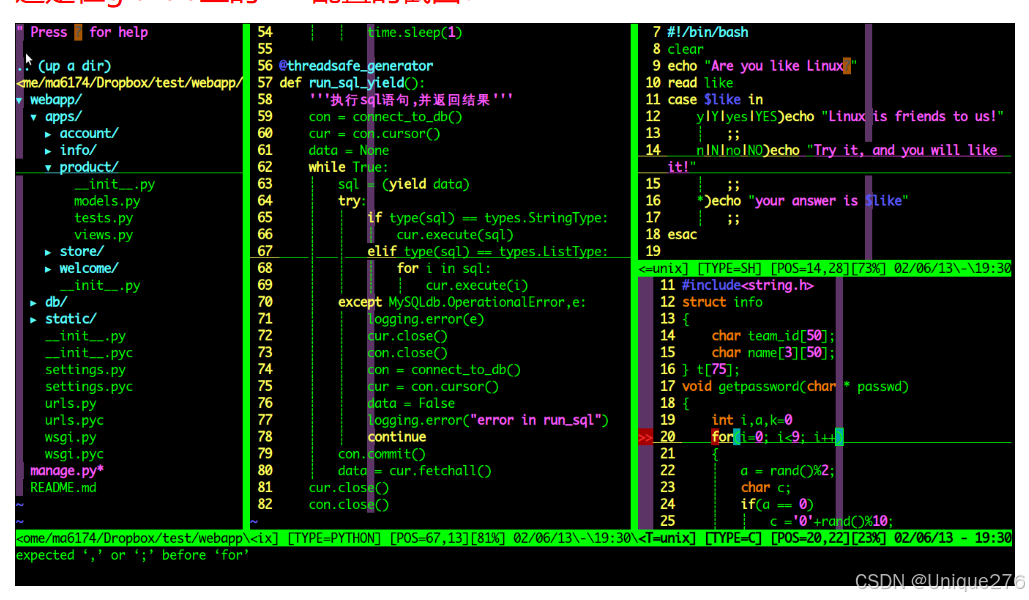Click line number 54 in Python pane
The image size is (1029, 600).
point(264,32)
